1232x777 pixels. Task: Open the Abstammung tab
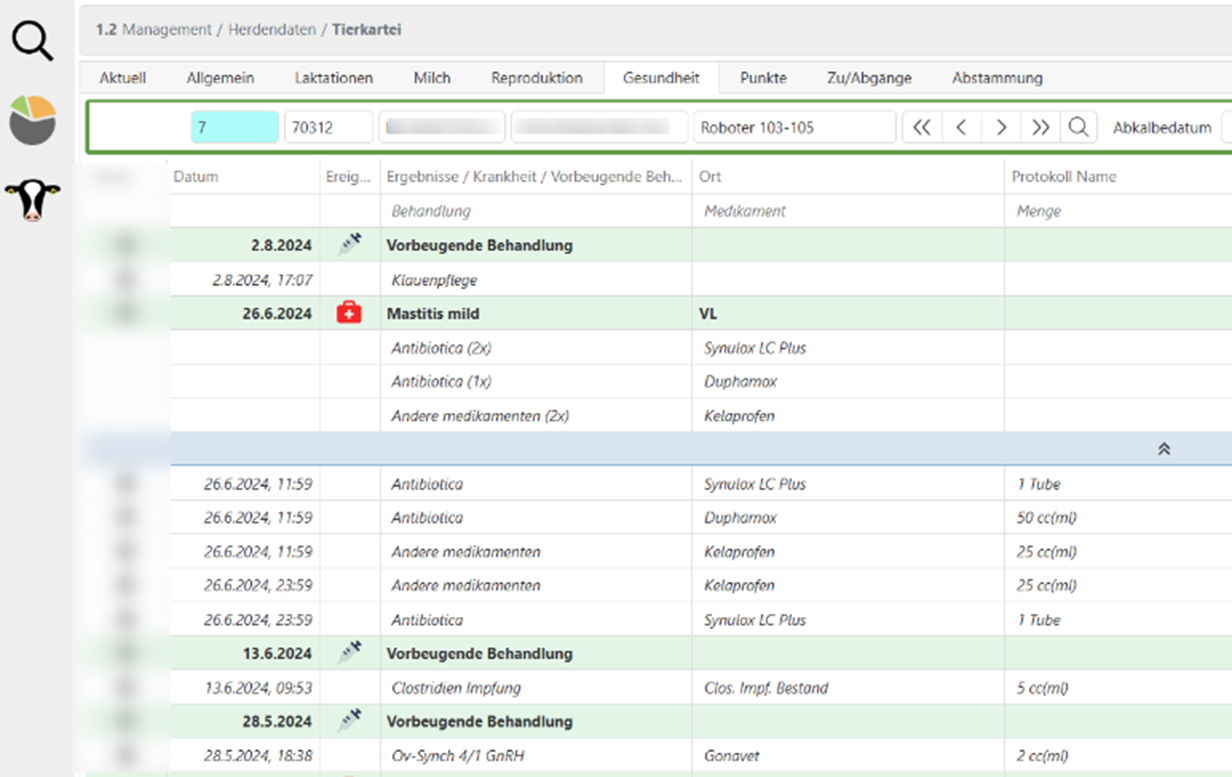click(997, 78)
